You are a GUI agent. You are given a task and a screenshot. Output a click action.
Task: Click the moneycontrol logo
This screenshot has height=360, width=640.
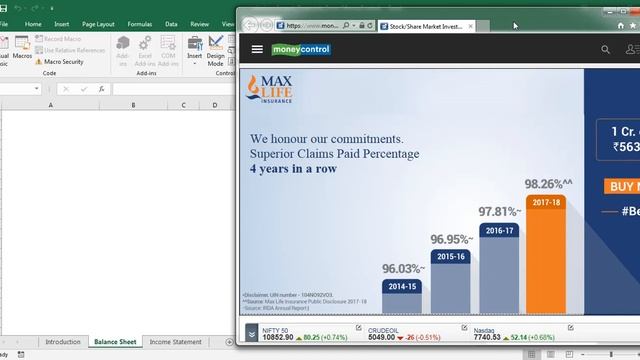[301, 49]
